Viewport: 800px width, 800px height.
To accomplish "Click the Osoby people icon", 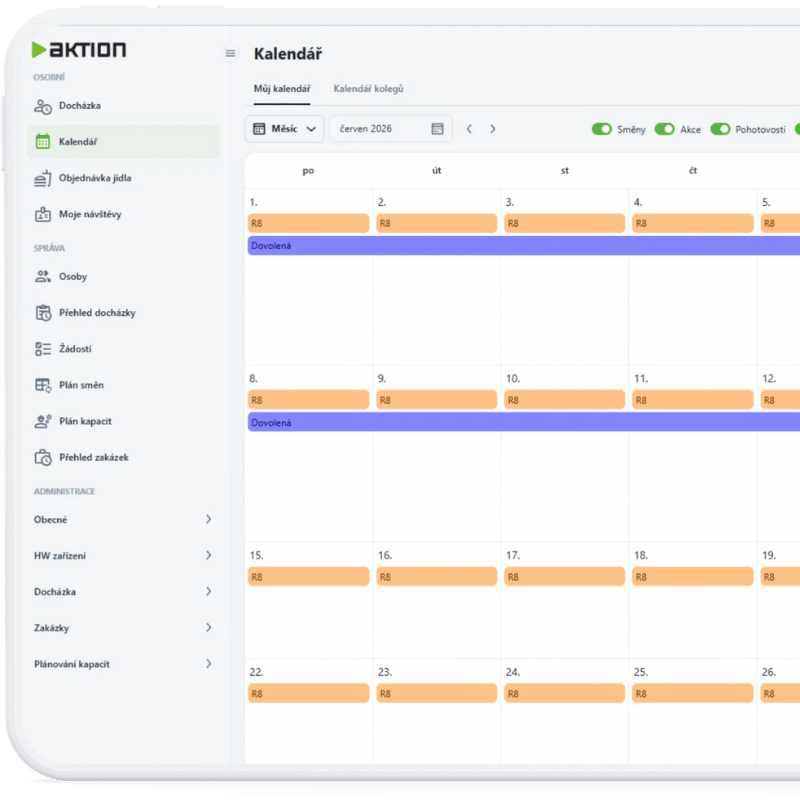I will click(43, 277).
